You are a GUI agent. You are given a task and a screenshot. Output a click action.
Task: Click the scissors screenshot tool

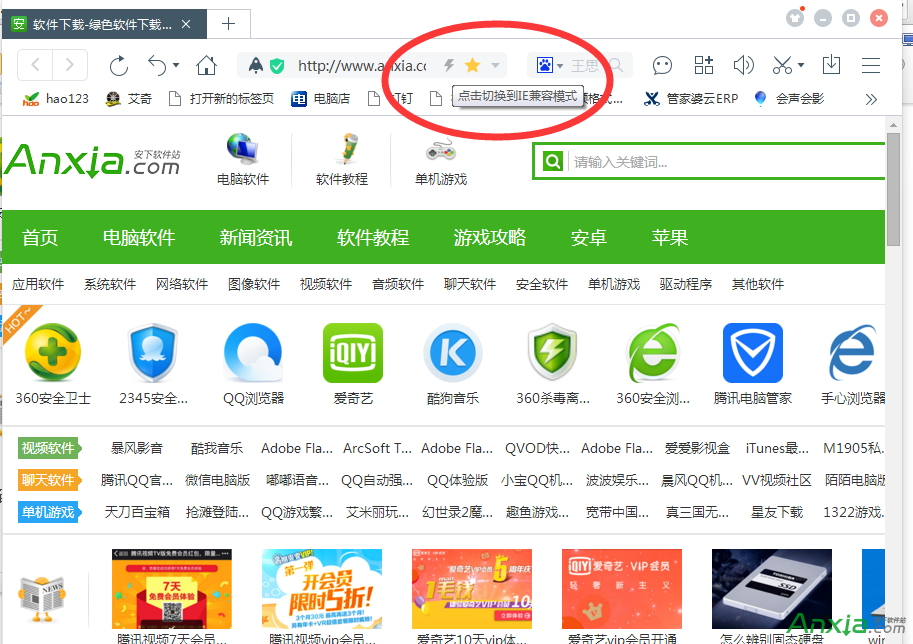click(x=782, y=65)
